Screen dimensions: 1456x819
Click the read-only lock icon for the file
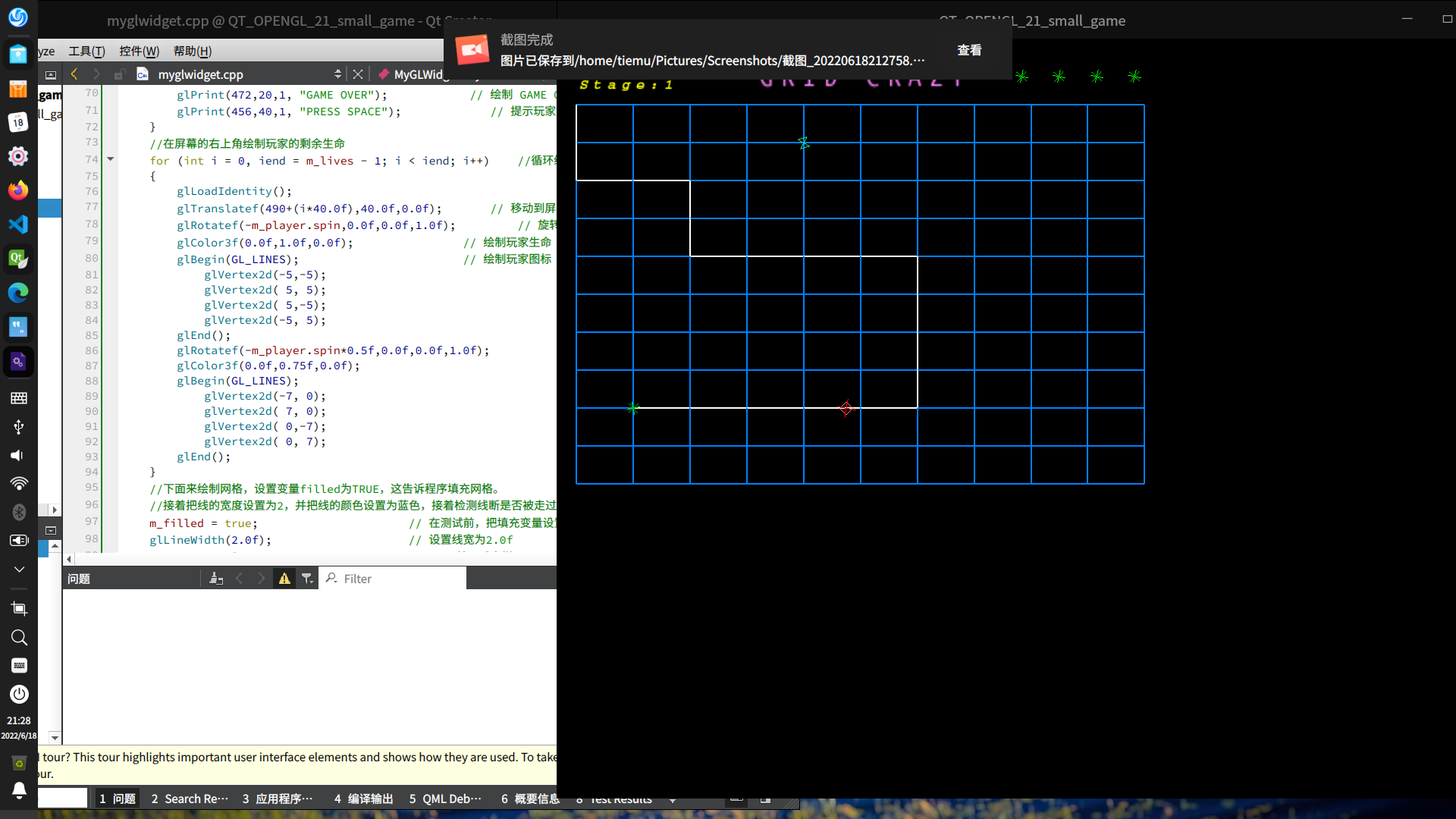click(x=119, y=74)
